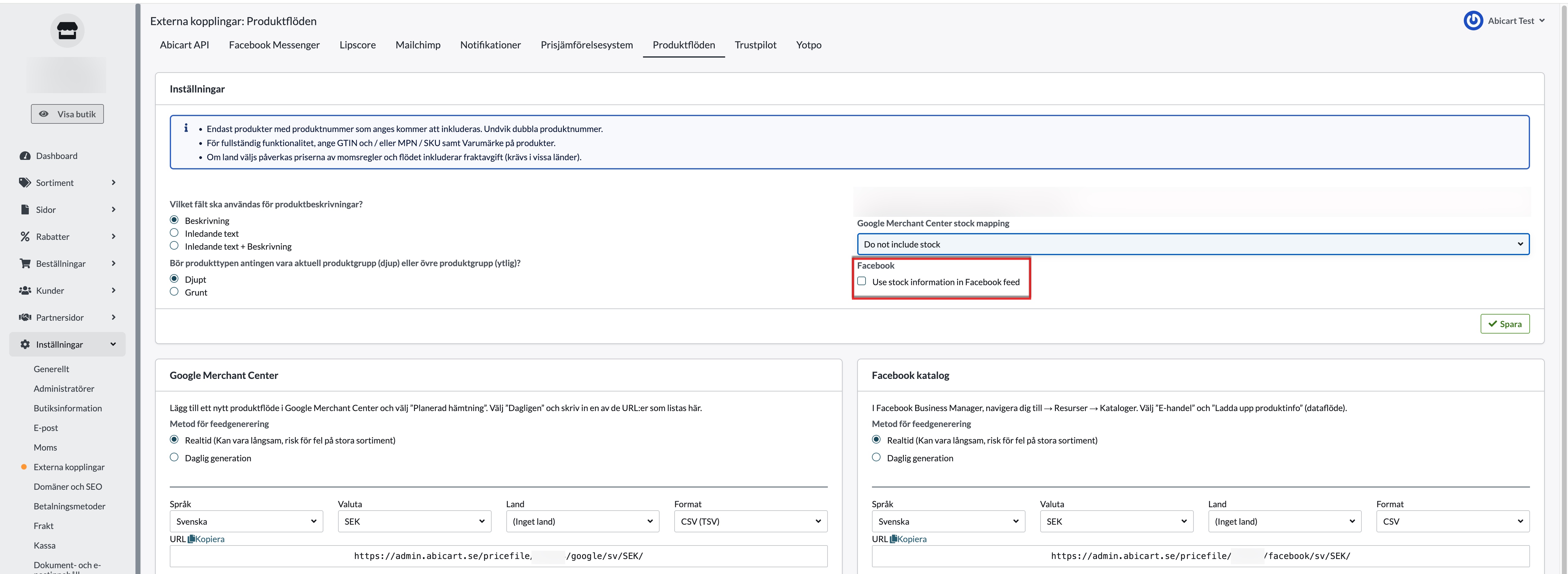Expand the Kunder menu chevron
1568x574 pixels.
(113, 290)
